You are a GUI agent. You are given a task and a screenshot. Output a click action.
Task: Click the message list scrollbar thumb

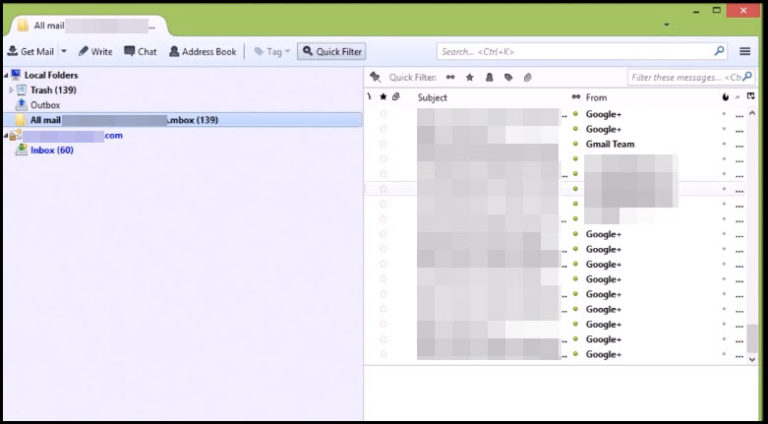752,338
